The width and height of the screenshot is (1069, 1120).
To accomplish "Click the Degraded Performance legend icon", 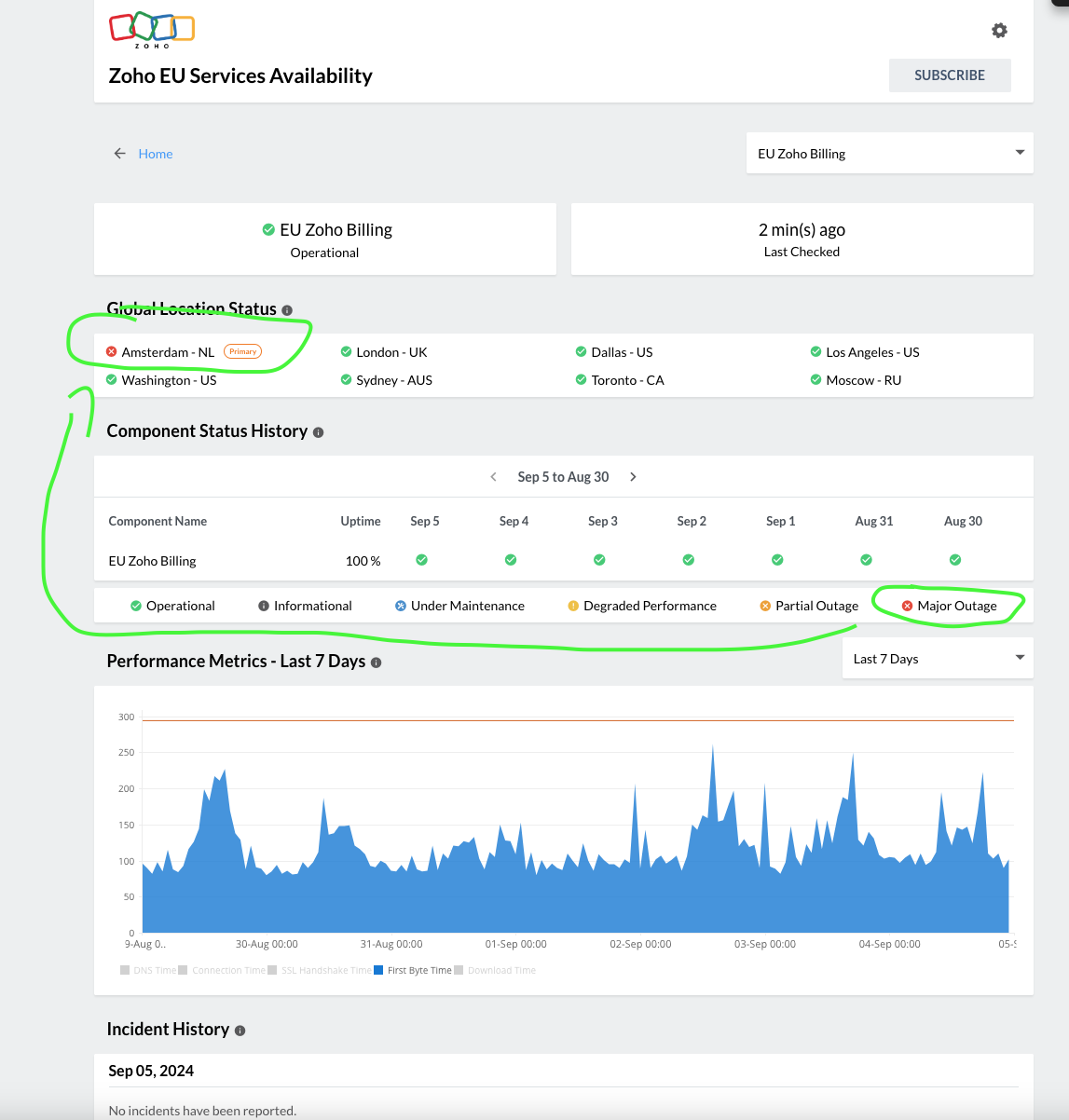I will pyautogui.click(x=573, y=606).
